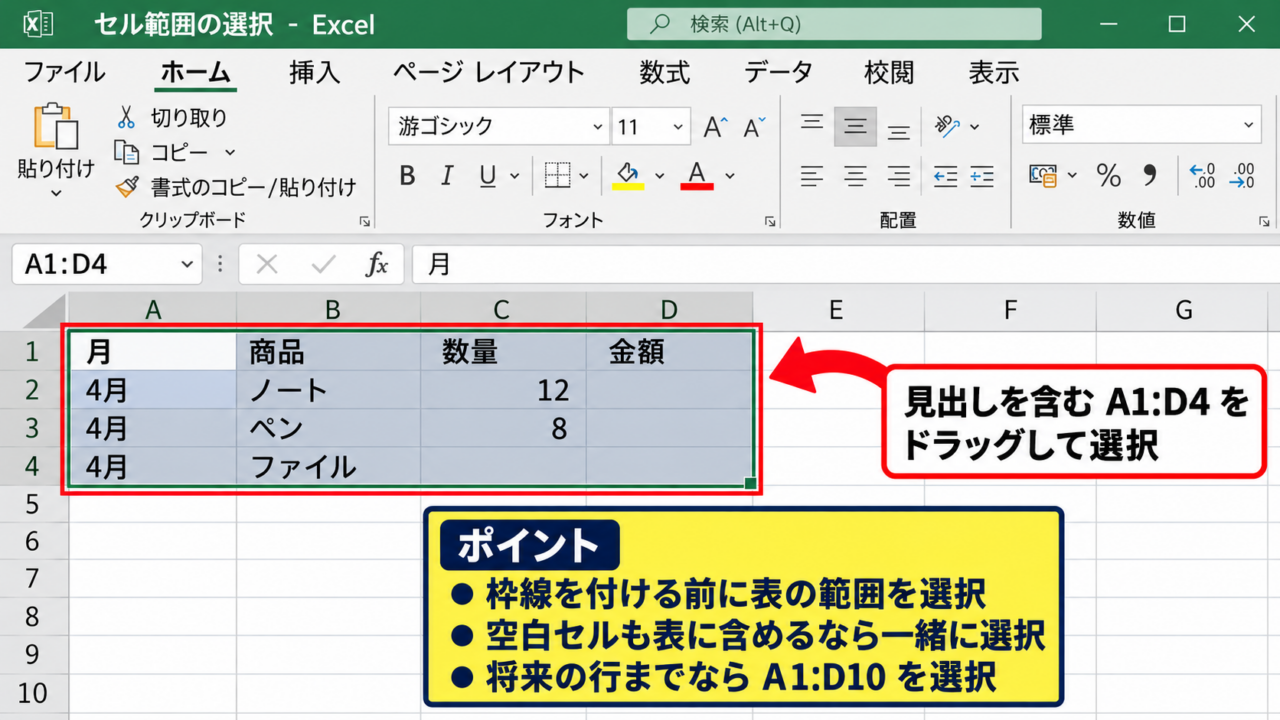The height and width of the screenshot is (720, 1280).
Task: Increase the font size
Action: (x=714, y=127)
